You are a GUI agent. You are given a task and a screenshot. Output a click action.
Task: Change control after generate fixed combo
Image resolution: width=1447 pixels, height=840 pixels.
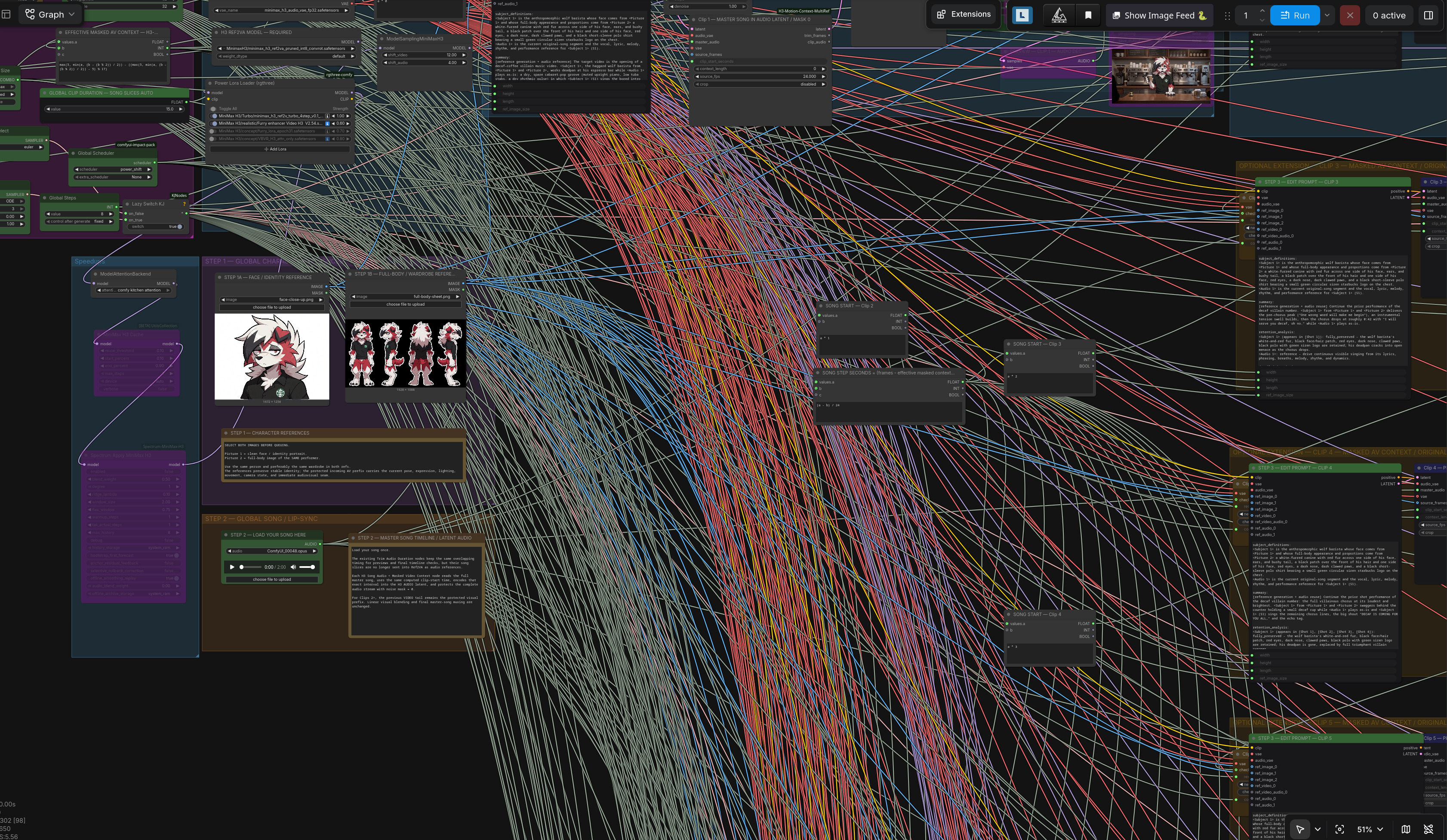tap(80, 221)
